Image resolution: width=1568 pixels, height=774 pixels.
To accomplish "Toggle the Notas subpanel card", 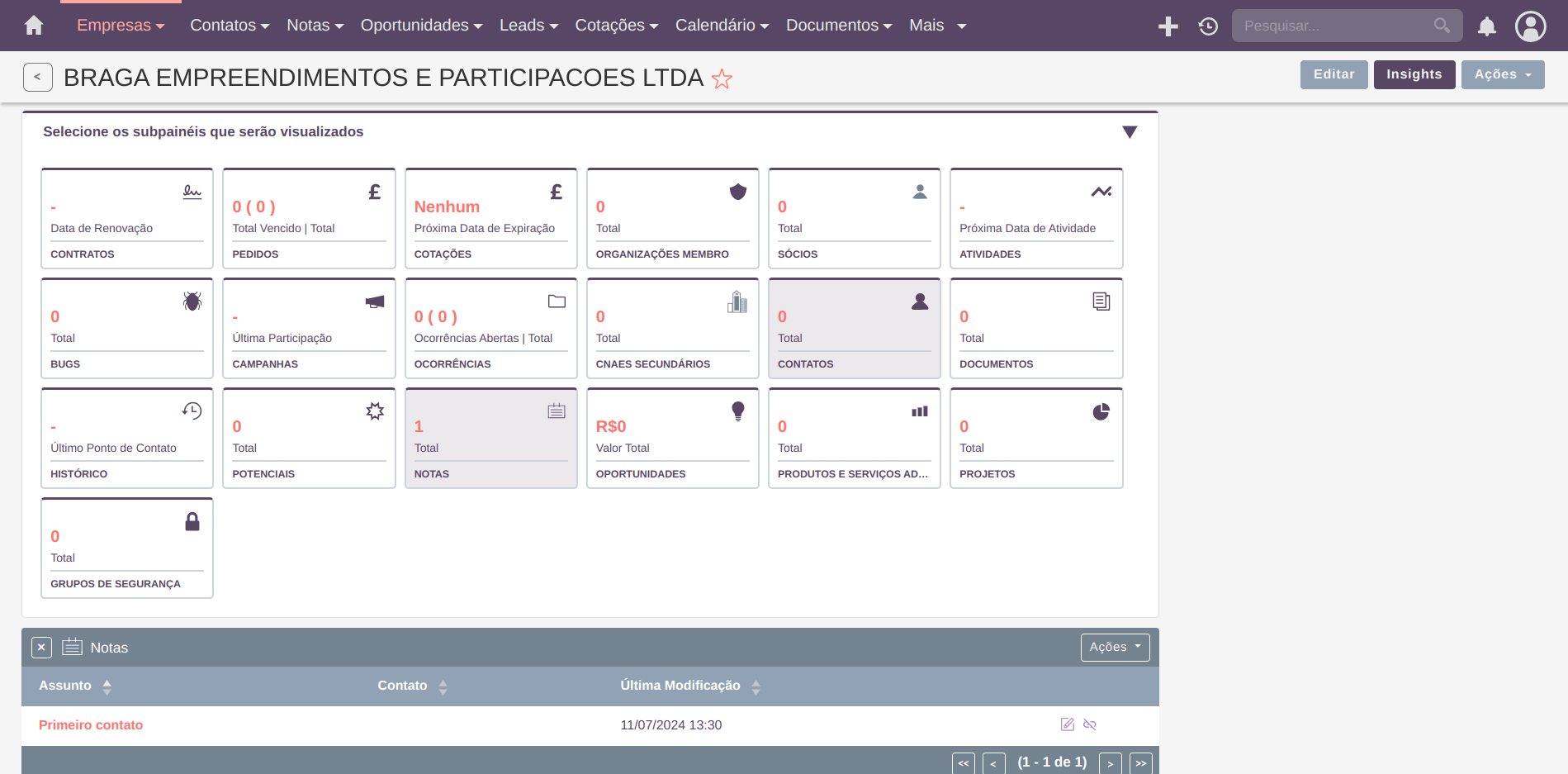I will click(490, 438).
